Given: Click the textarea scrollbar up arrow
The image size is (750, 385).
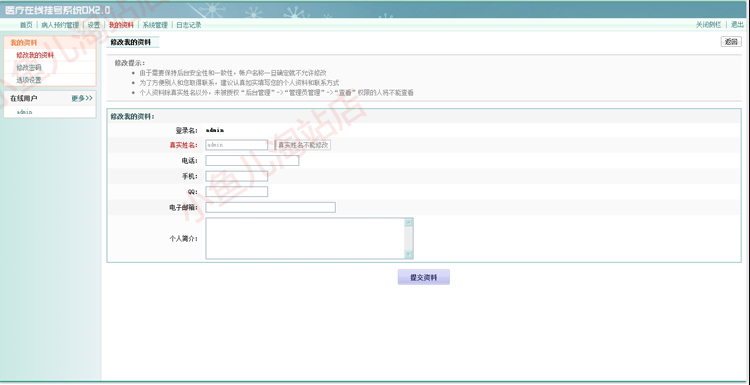Looking at the screenshot, I should point(408,222).
